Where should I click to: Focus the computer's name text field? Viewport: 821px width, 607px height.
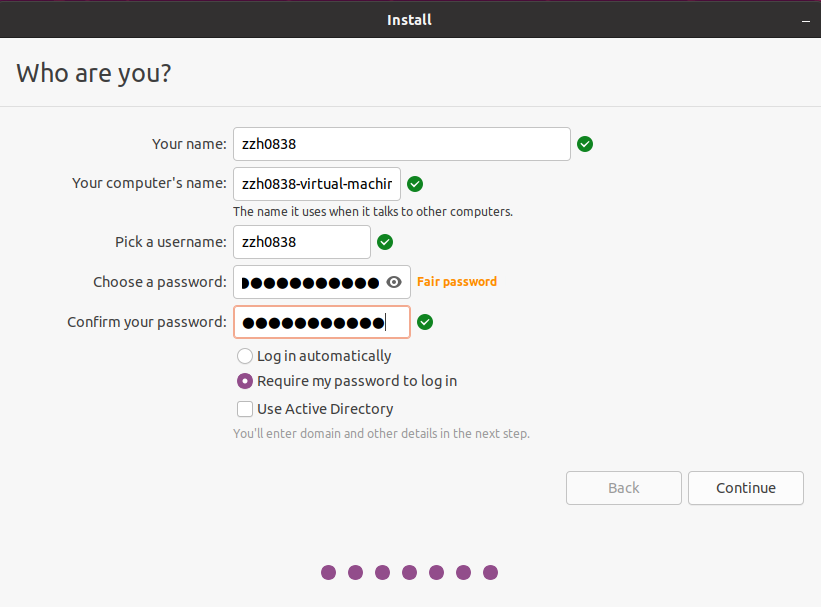[x=316, y=184]
